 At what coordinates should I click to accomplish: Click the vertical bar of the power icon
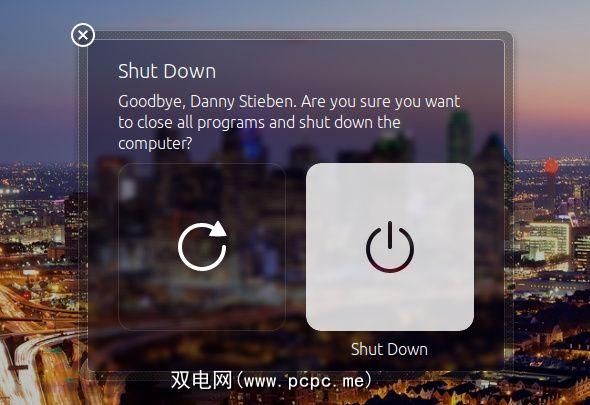(390, 235)
